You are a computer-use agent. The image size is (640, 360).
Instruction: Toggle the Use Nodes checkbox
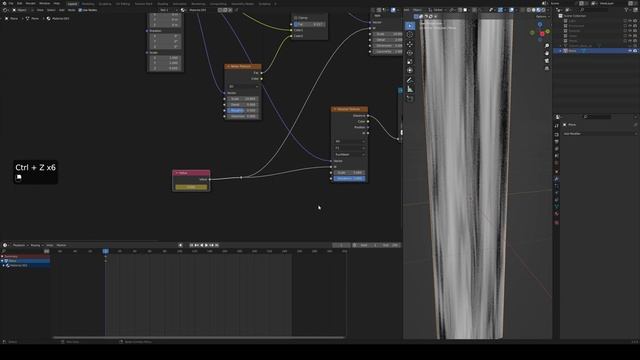coord(80,10)
